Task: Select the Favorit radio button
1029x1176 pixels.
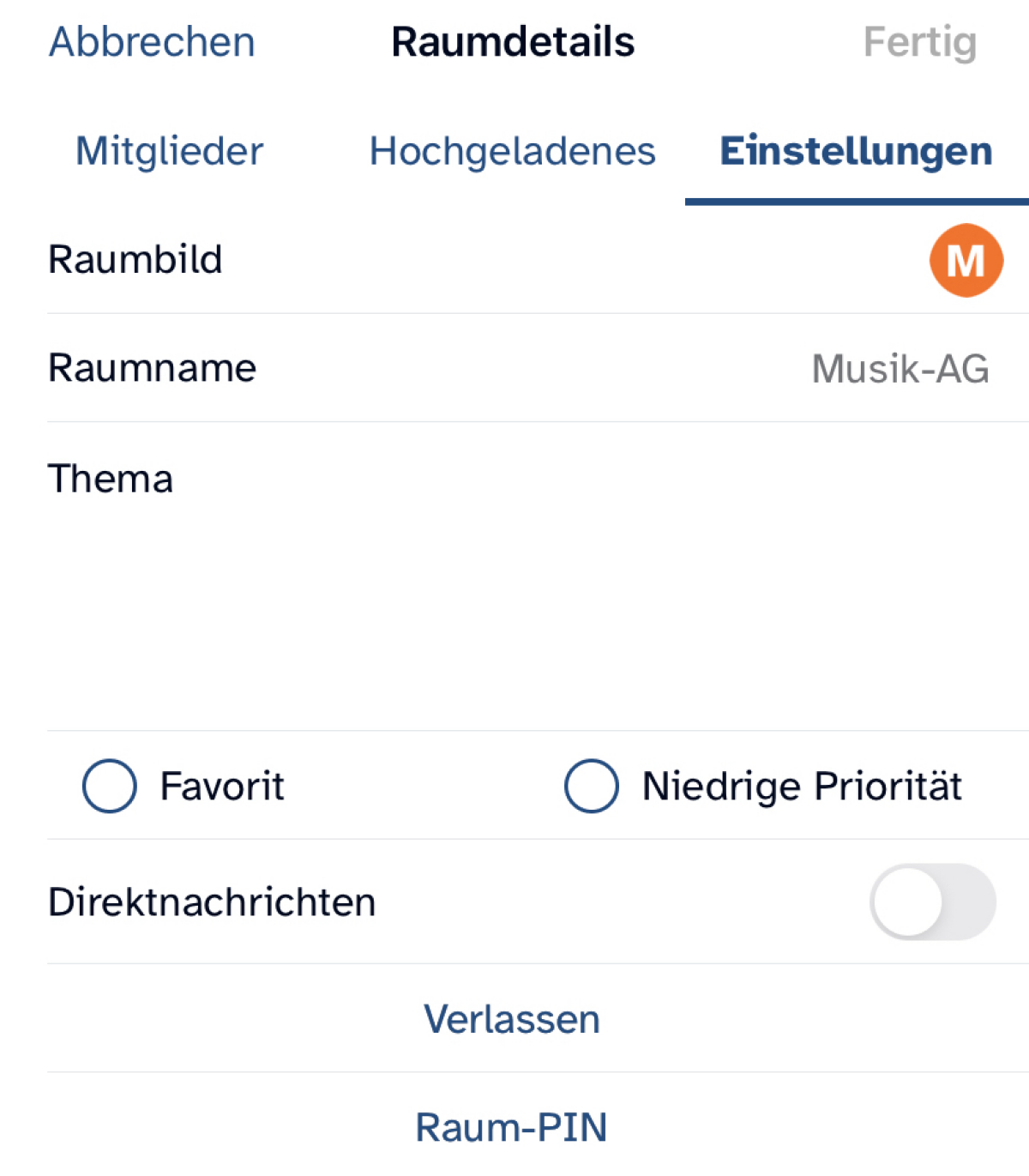Action: click(110, 786)
